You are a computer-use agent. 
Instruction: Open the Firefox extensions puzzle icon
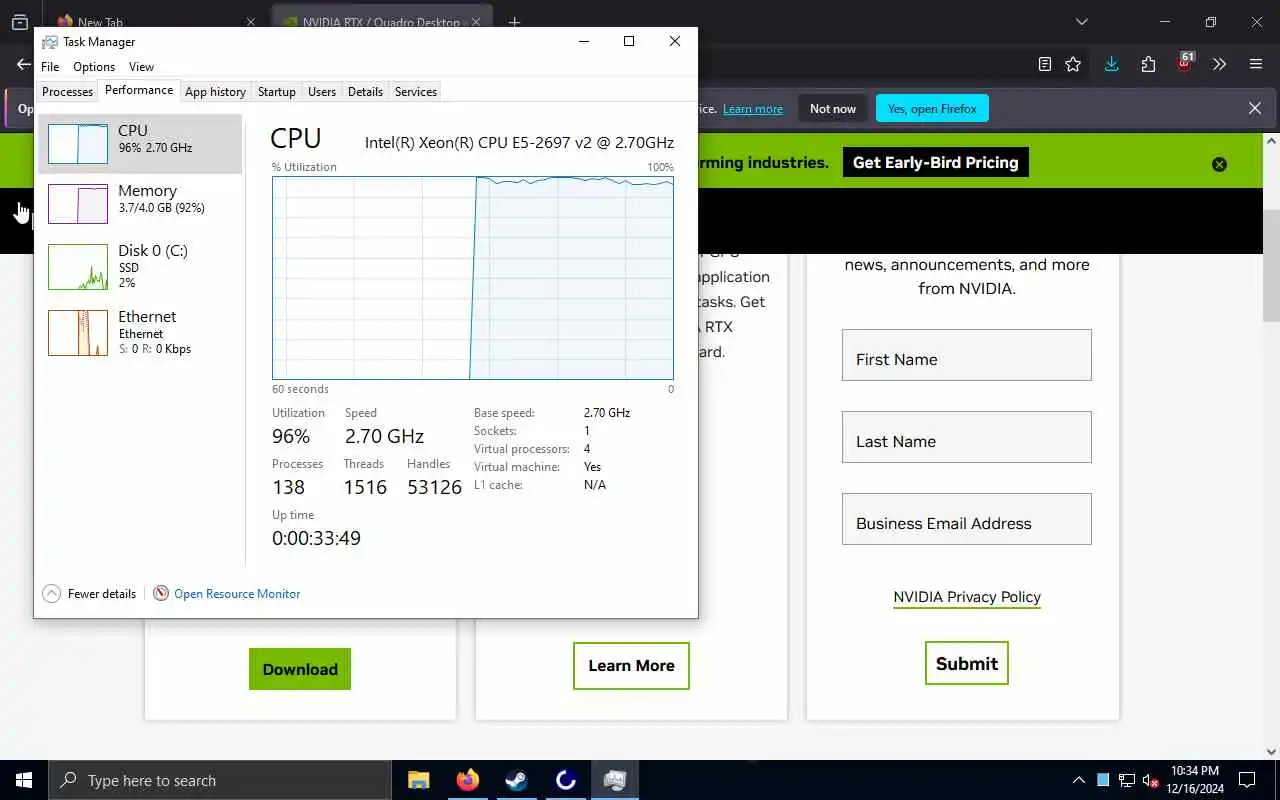point(1148,64)
